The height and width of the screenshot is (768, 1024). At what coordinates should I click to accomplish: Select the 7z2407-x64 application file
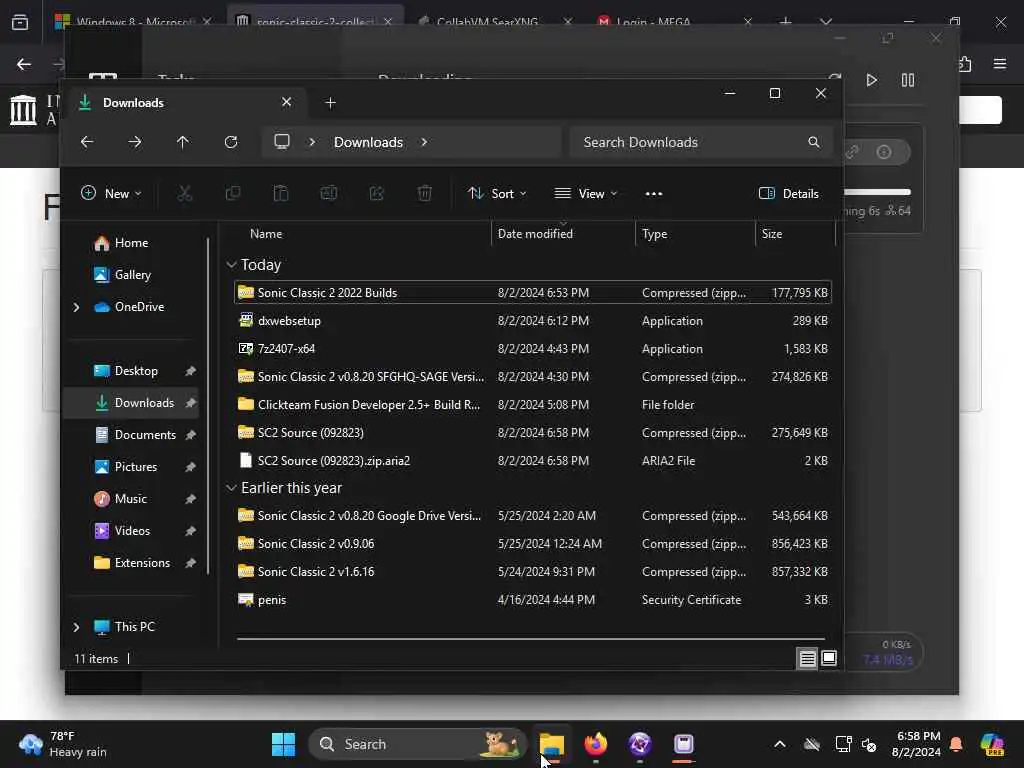[x=533, y=349]
